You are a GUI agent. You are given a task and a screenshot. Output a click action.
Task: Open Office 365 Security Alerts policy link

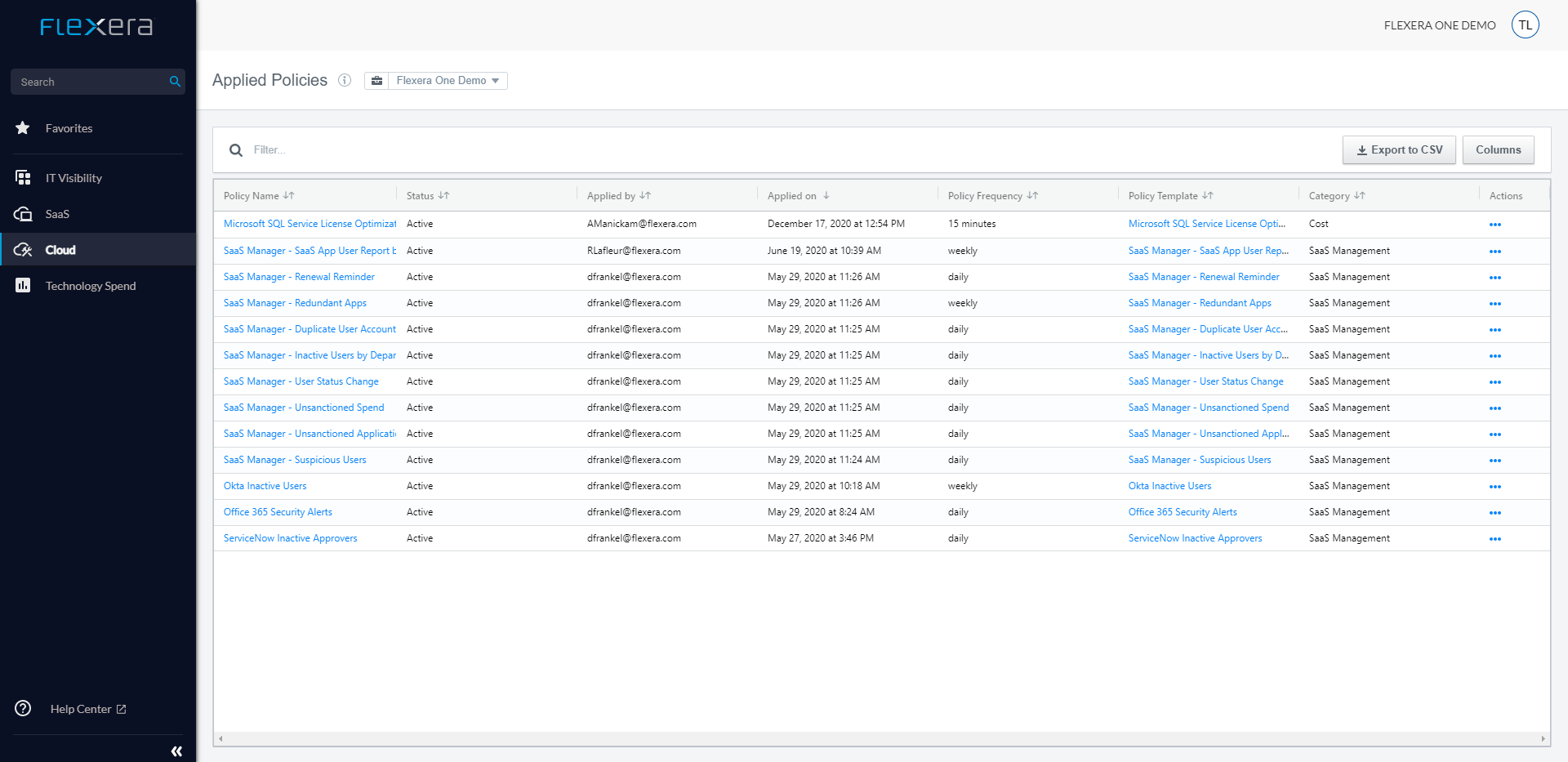(x=278, y=512)
